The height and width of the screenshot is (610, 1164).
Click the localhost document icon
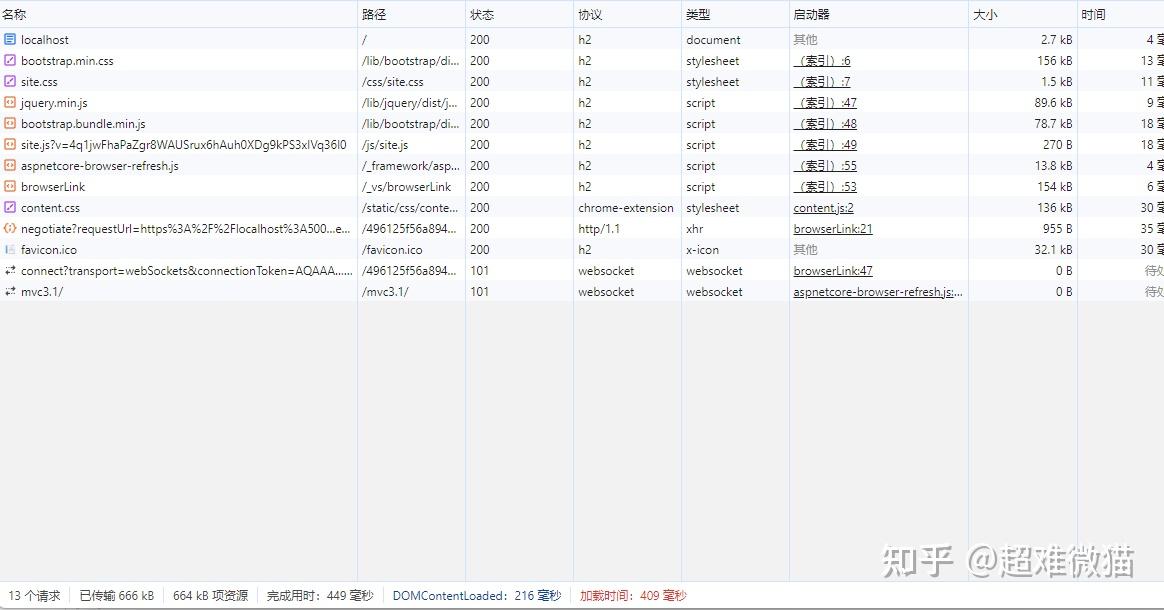coord(10,39)
